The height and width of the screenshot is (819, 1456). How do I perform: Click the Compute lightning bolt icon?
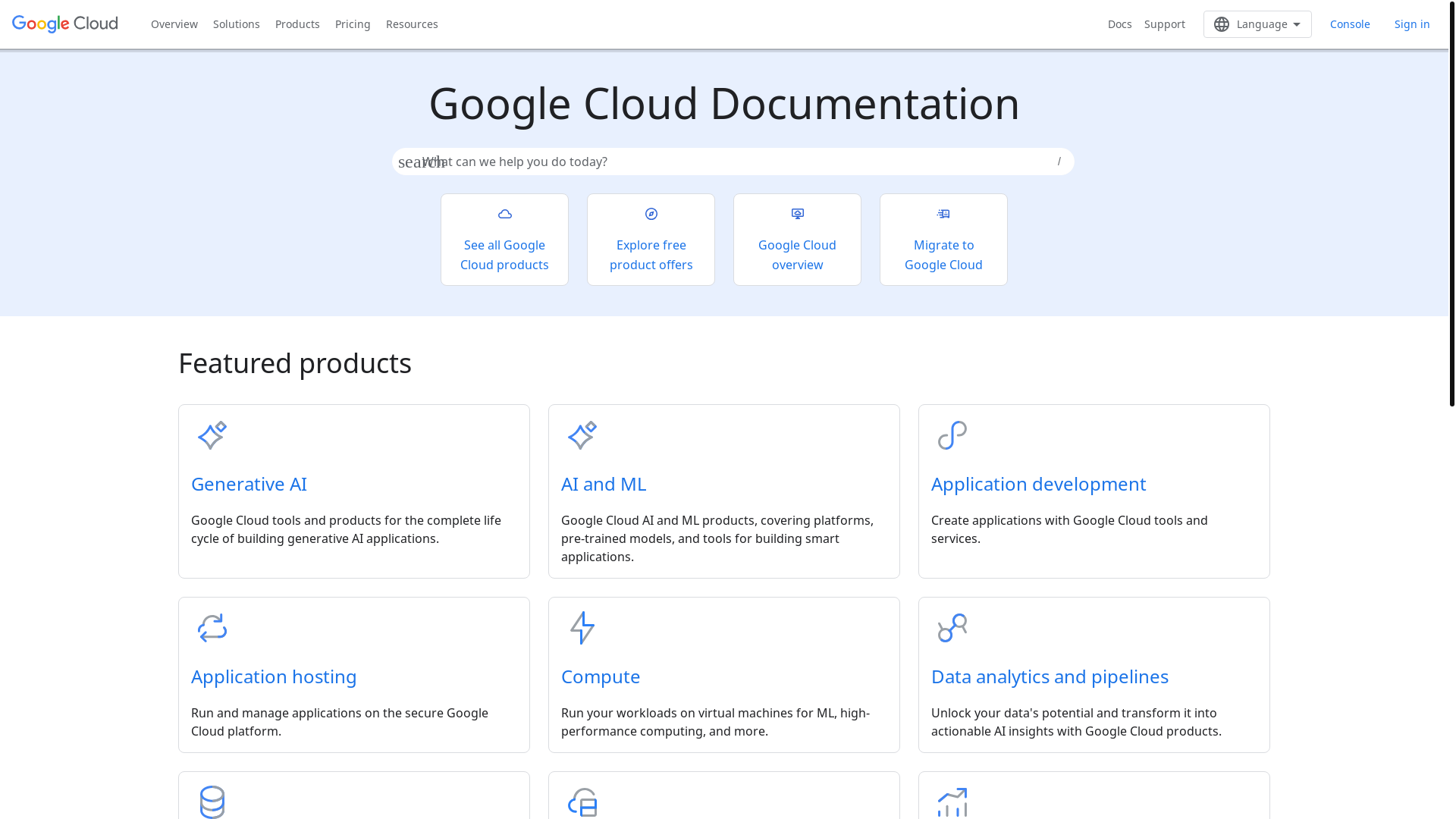pos(582,628)
